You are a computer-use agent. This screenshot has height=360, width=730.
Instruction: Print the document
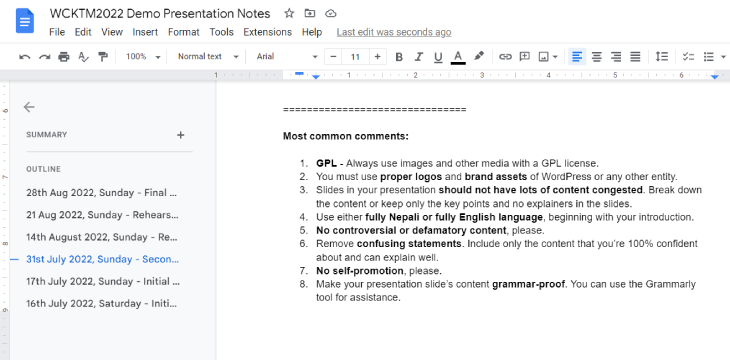(64, 57)
